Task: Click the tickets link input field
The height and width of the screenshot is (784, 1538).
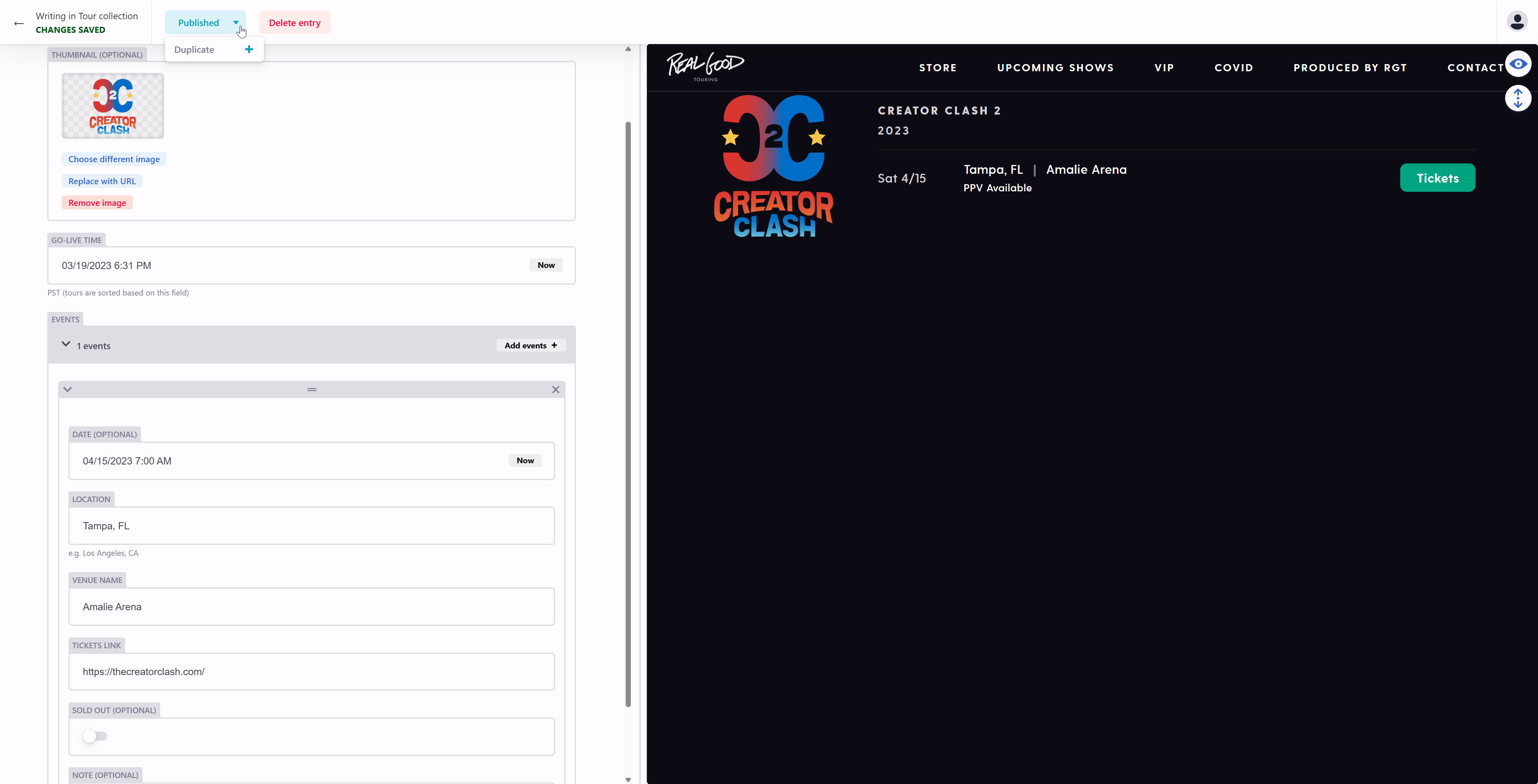Action: pyautogui.click(x=311, y=671)
